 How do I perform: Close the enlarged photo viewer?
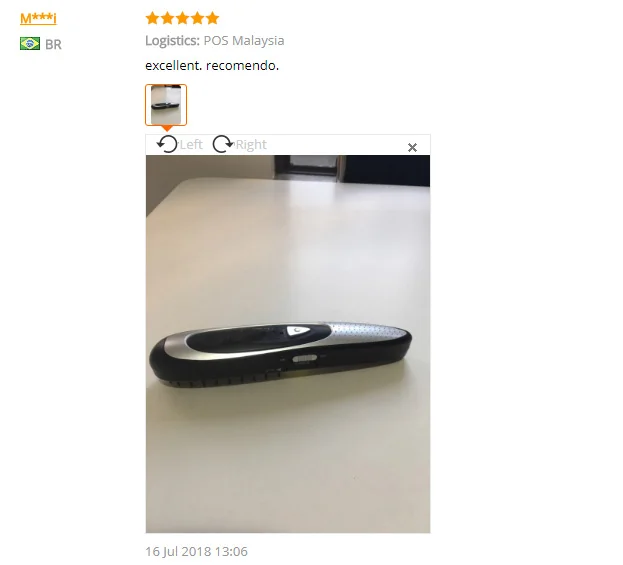pos(412,148)
